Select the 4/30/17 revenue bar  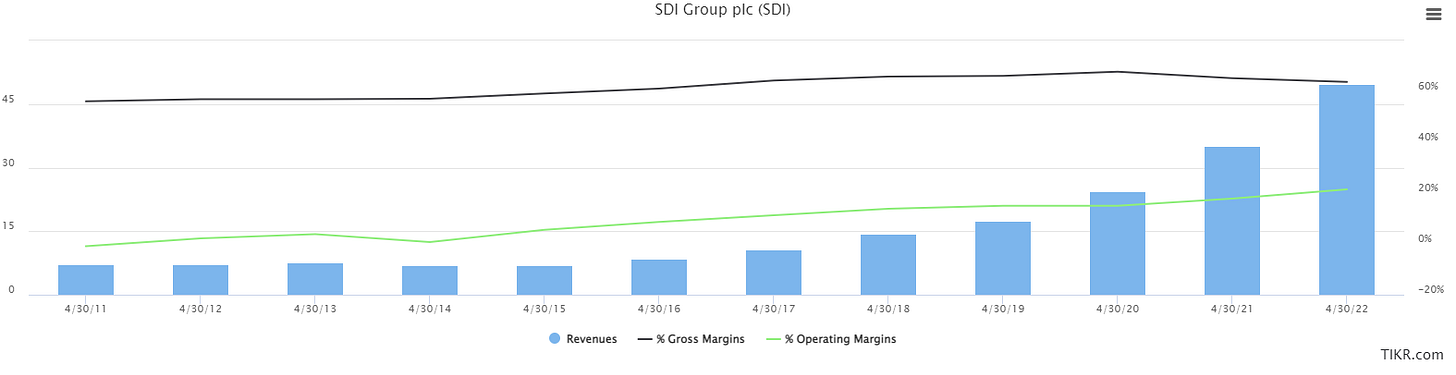tap(774, 272)
